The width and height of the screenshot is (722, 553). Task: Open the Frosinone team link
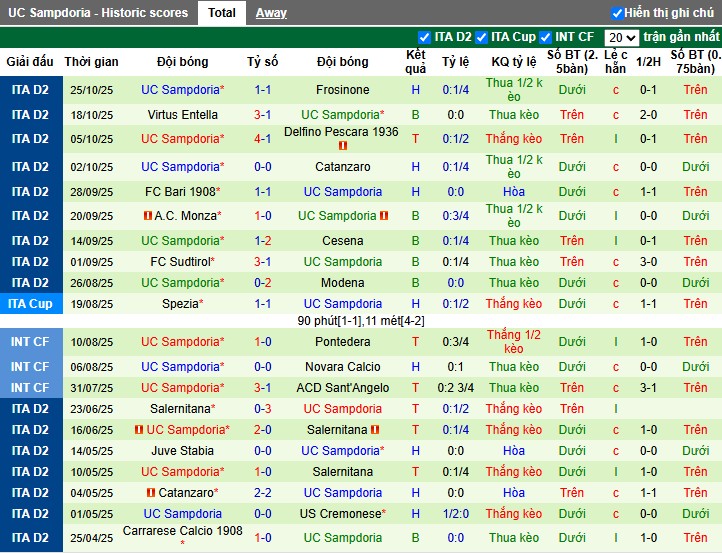[x=342, y=90]
